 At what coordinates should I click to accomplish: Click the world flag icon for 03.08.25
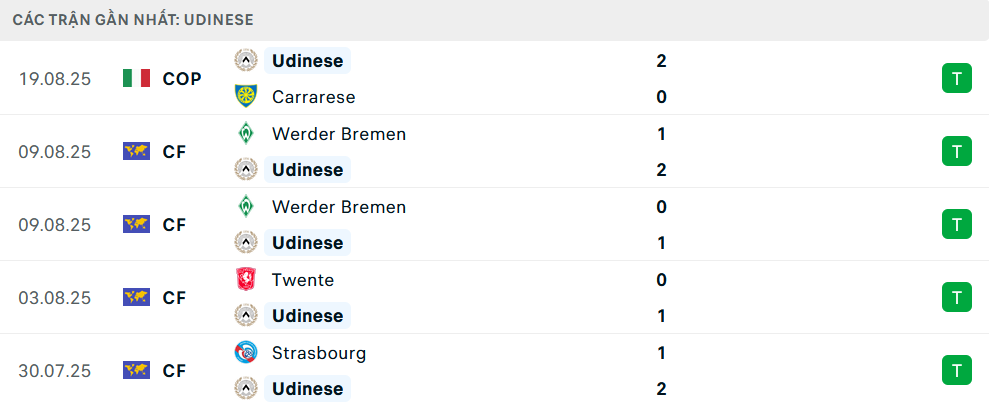136,298
